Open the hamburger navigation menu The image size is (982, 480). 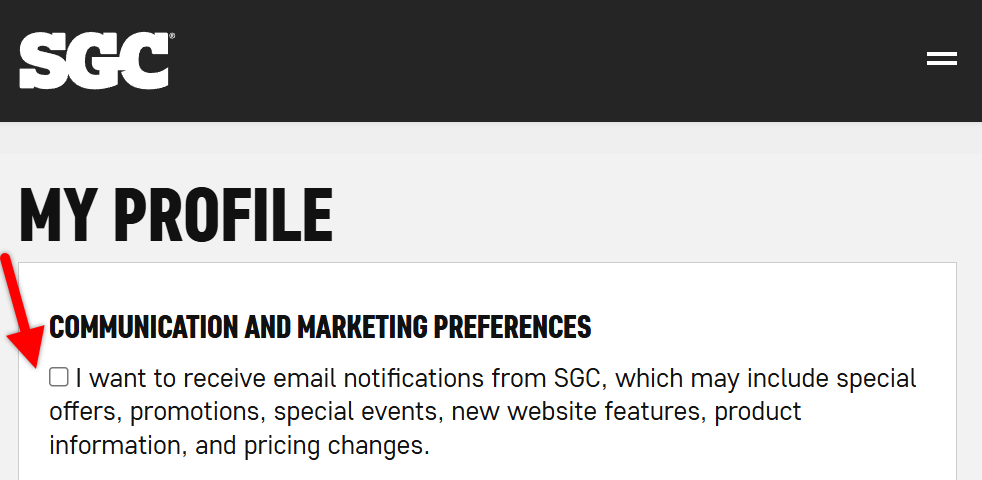click(942, 59)
